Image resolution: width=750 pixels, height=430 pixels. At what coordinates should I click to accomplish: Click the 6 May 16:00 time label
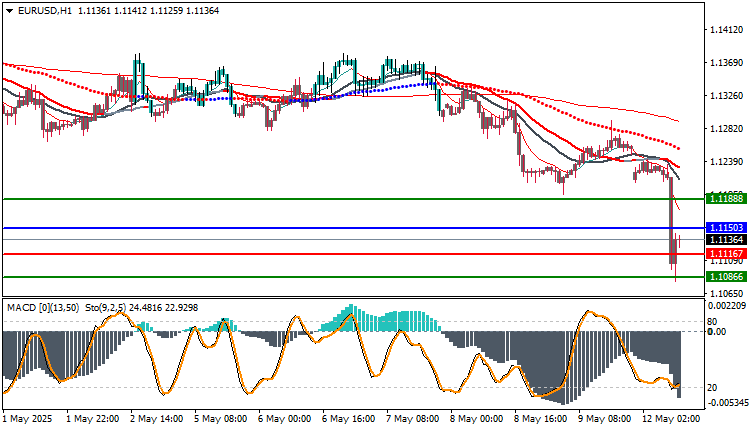click(x=349, y=419)
